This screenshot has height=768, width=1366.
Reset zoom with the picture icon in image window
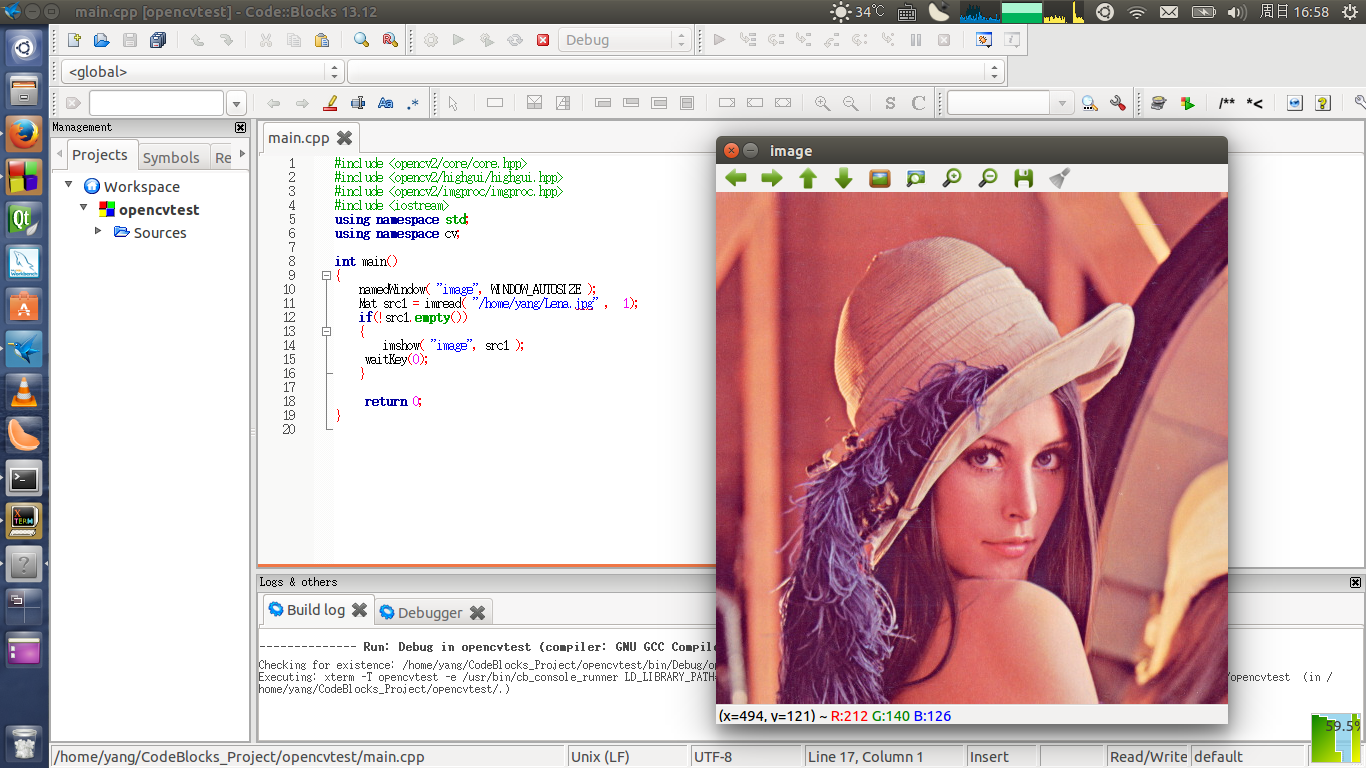coord(880,178)
